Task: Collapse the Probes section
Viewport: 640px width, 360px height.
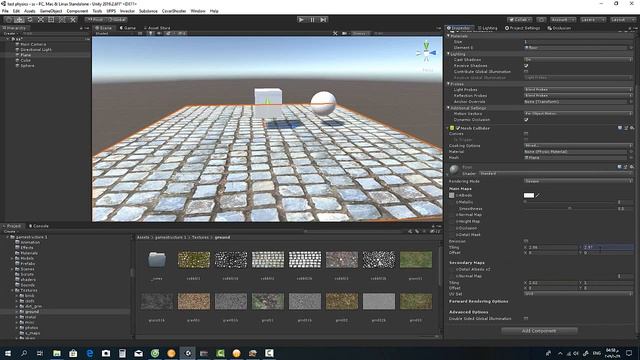Action: tap(449, 84)
